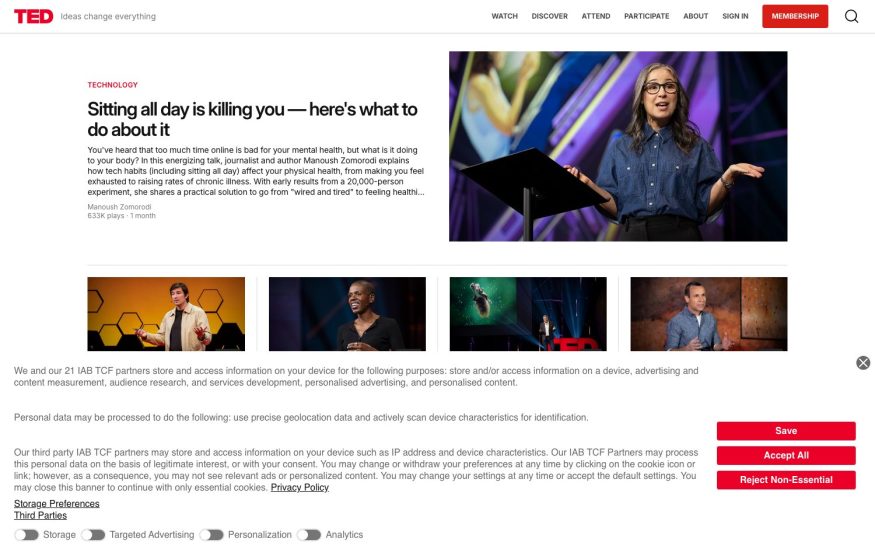Expand the Participate menu

click(x=647, y=16)
